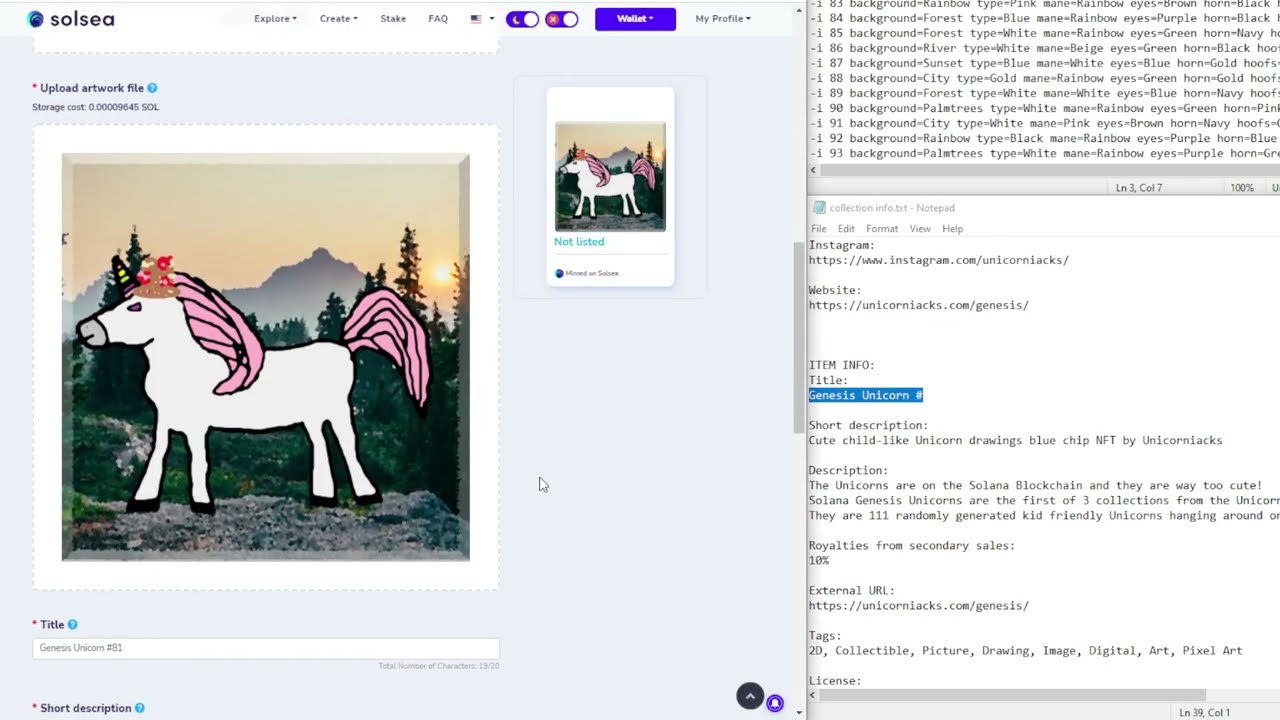The height and width of the screenshot is (720, 1280).
Task: Click the '-i 87 background=Sunset' line
Action: 1044,63
